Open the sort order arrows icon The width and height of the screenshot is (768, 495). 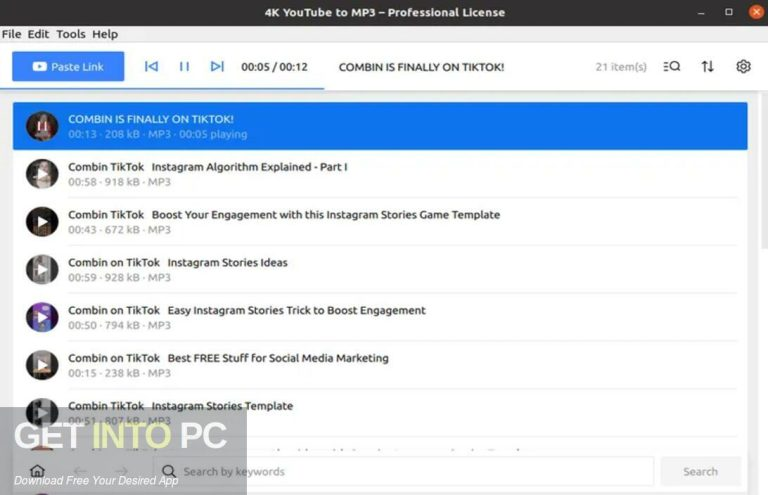pos(708,67)
